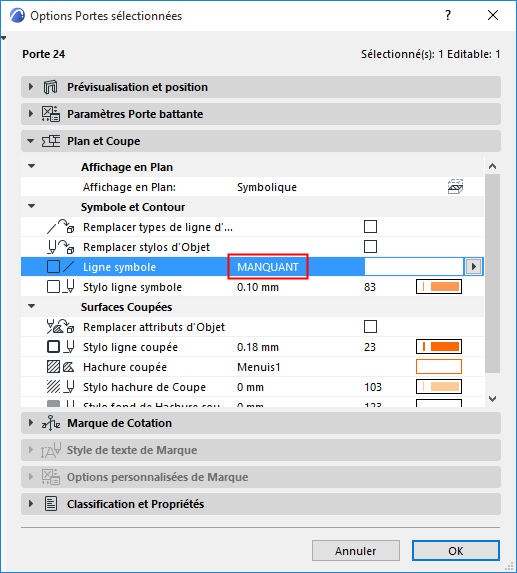Click the Paramètres Porte battante panel icon

point(50,114)
